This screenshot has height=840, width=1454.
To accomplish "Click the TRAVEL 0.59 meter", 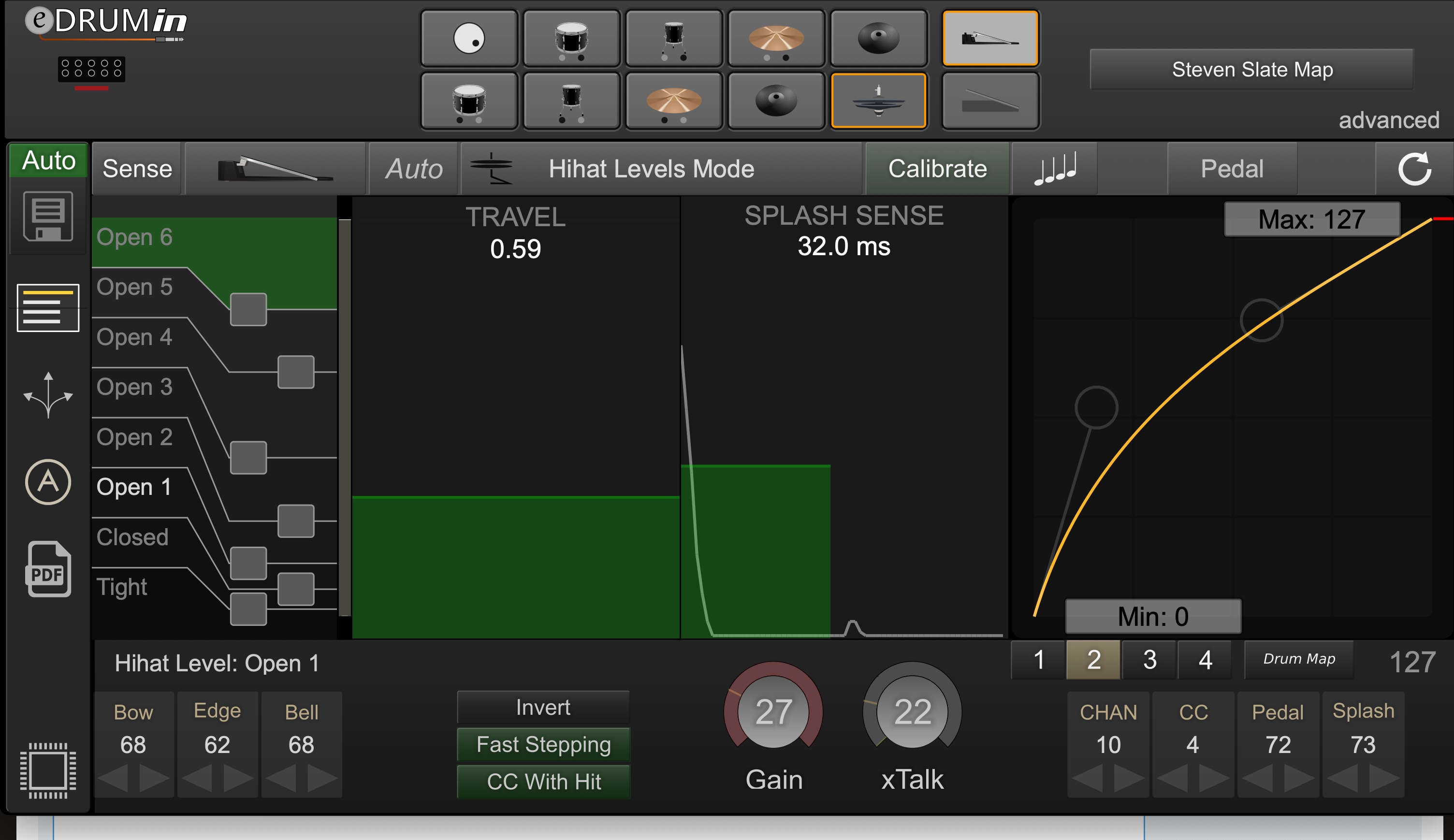I will [516, 418].
